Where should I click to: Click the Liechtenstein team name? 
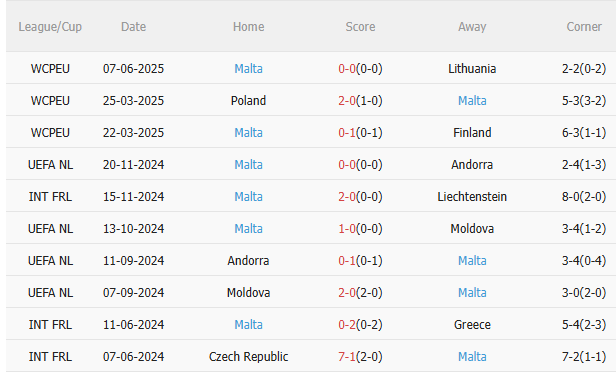tap(472, 196)
